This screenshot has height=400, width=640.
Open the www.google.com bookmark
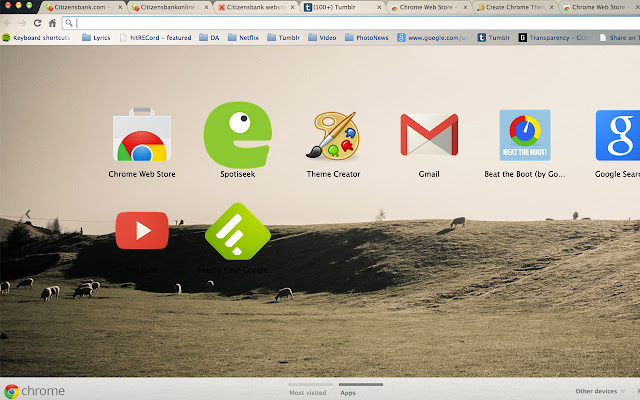(x=432, y=38)
